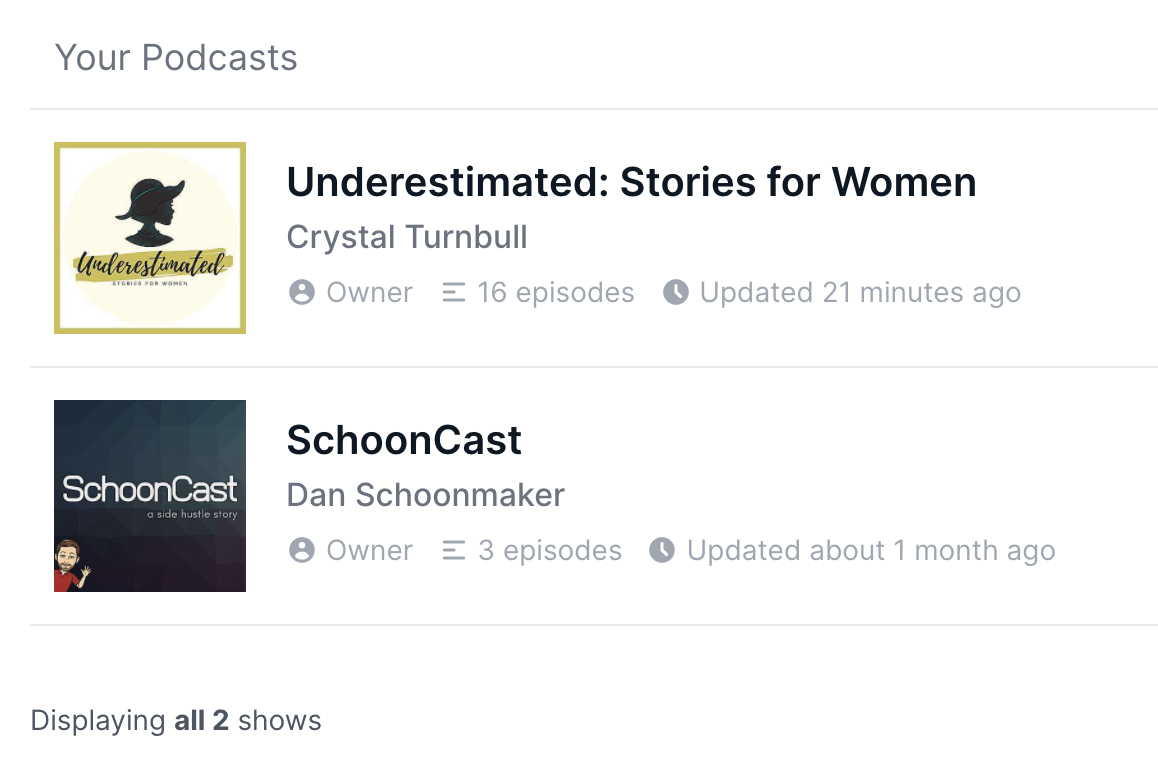Viewport: 1158px width, 774px height.
Task: Open Underestimated: Stories for Women title
Action: [x=631, y=182]
